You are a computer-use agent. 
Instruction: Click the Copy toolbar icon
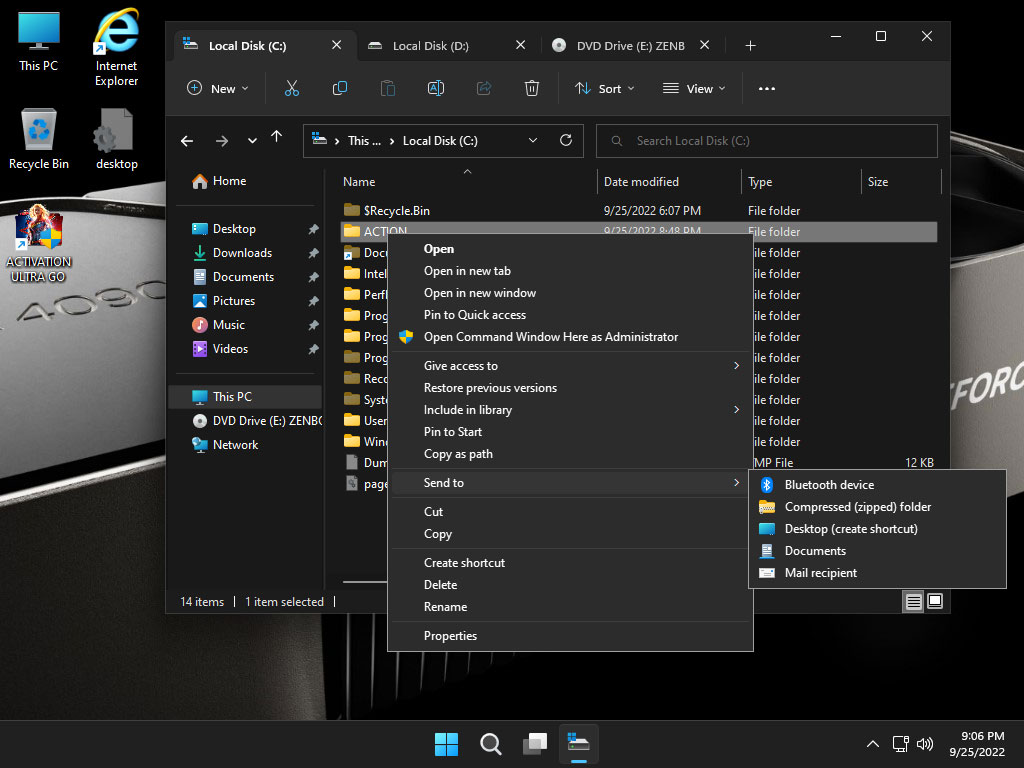coord(340,88)
